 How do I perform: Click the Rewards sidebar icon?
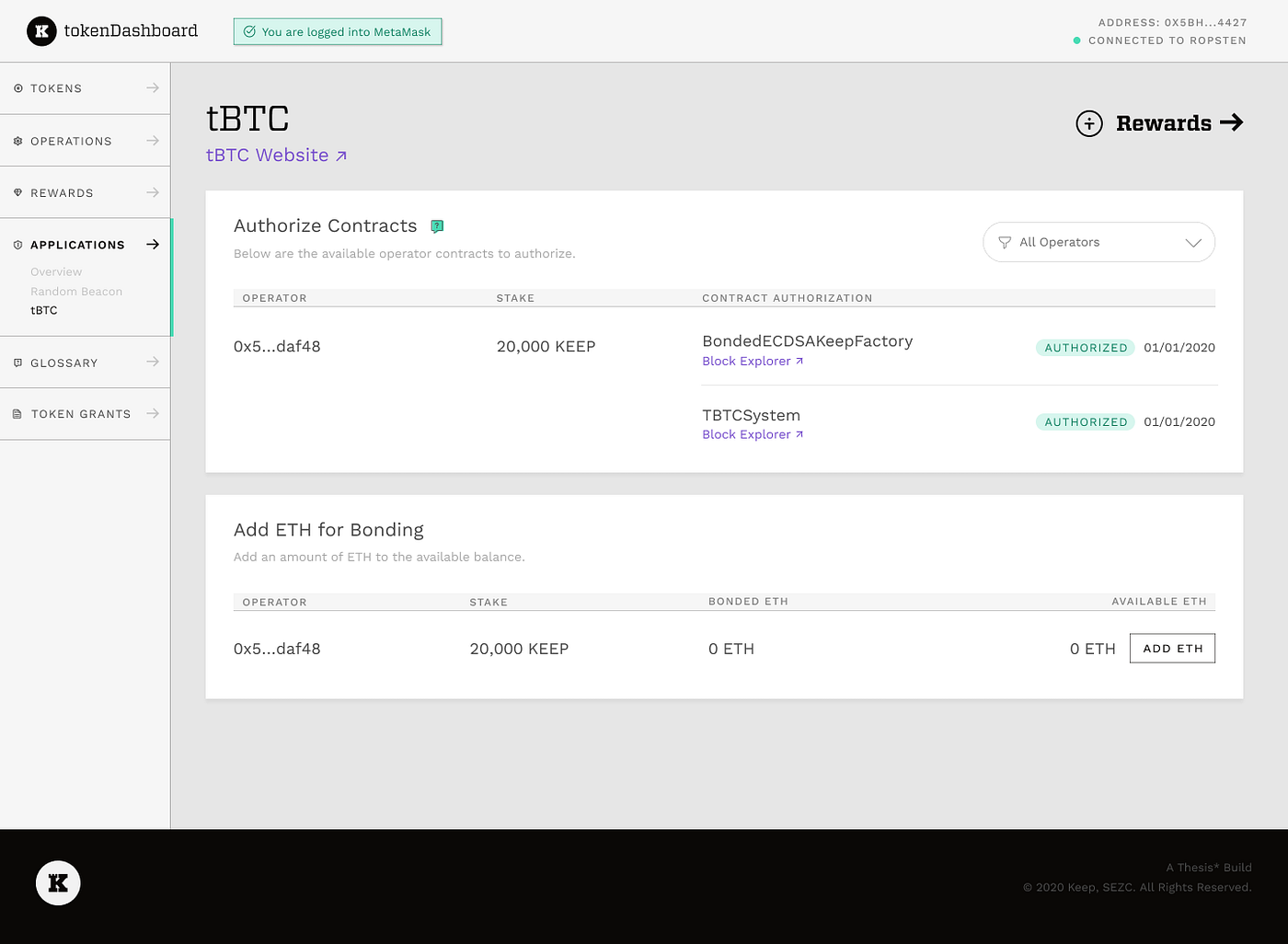coord(17,192)
